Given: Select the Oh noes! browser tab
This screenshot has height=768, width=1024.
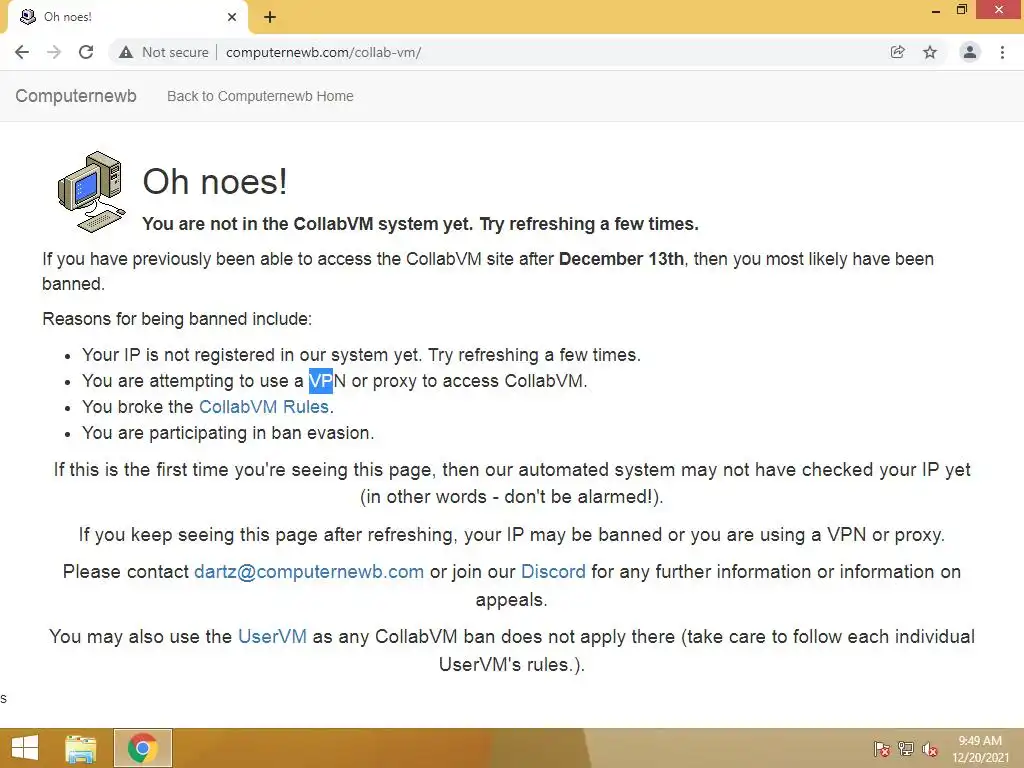Looking at the screenshot, I should click(127, 17).
